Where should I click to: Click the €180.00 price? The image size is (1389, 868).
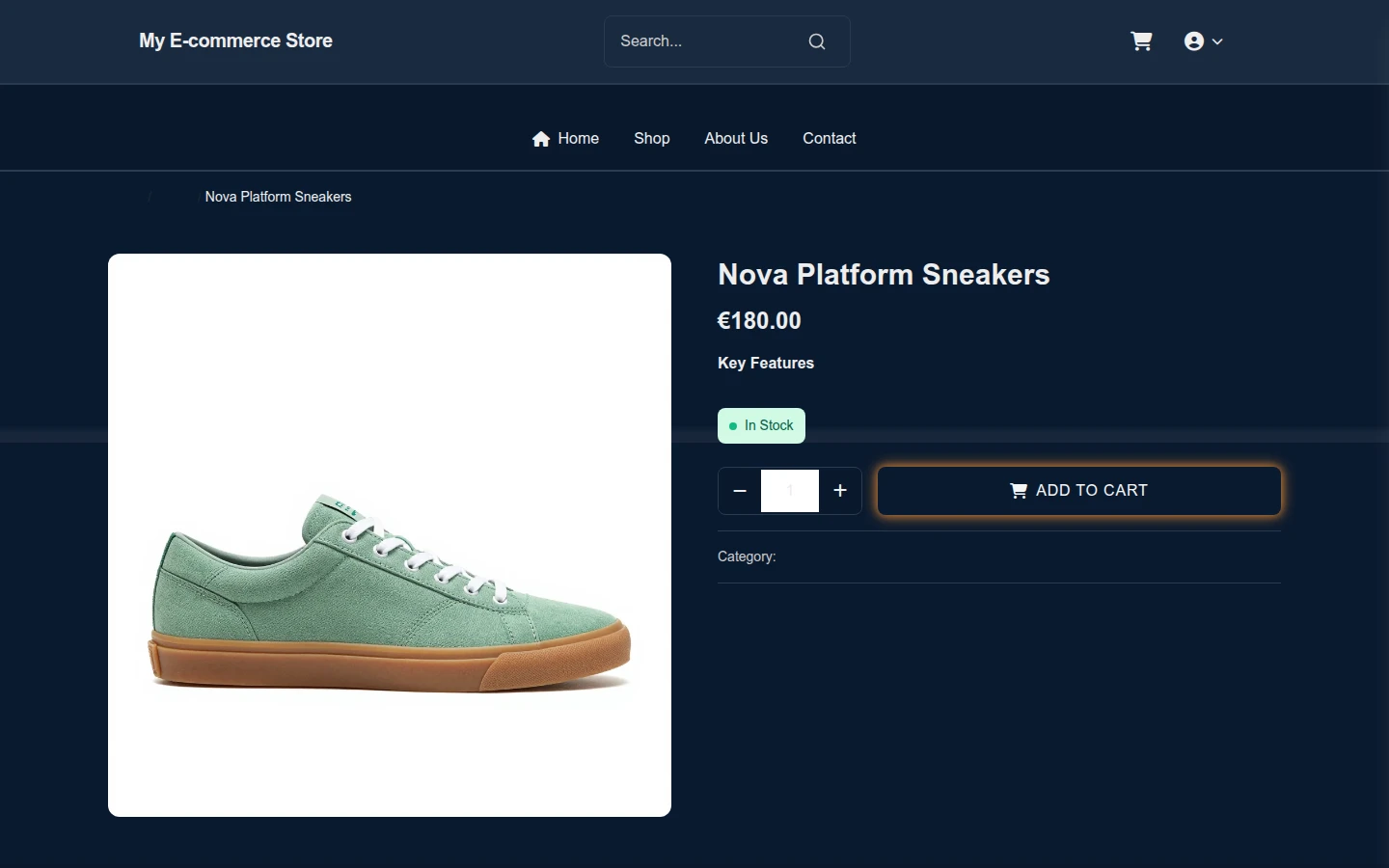(759, 321)
